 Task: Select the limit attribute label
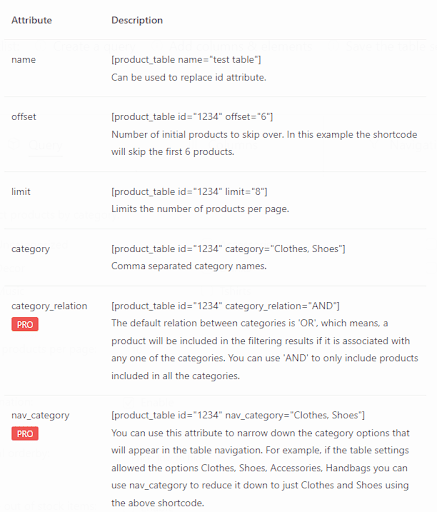click(21, 192)
